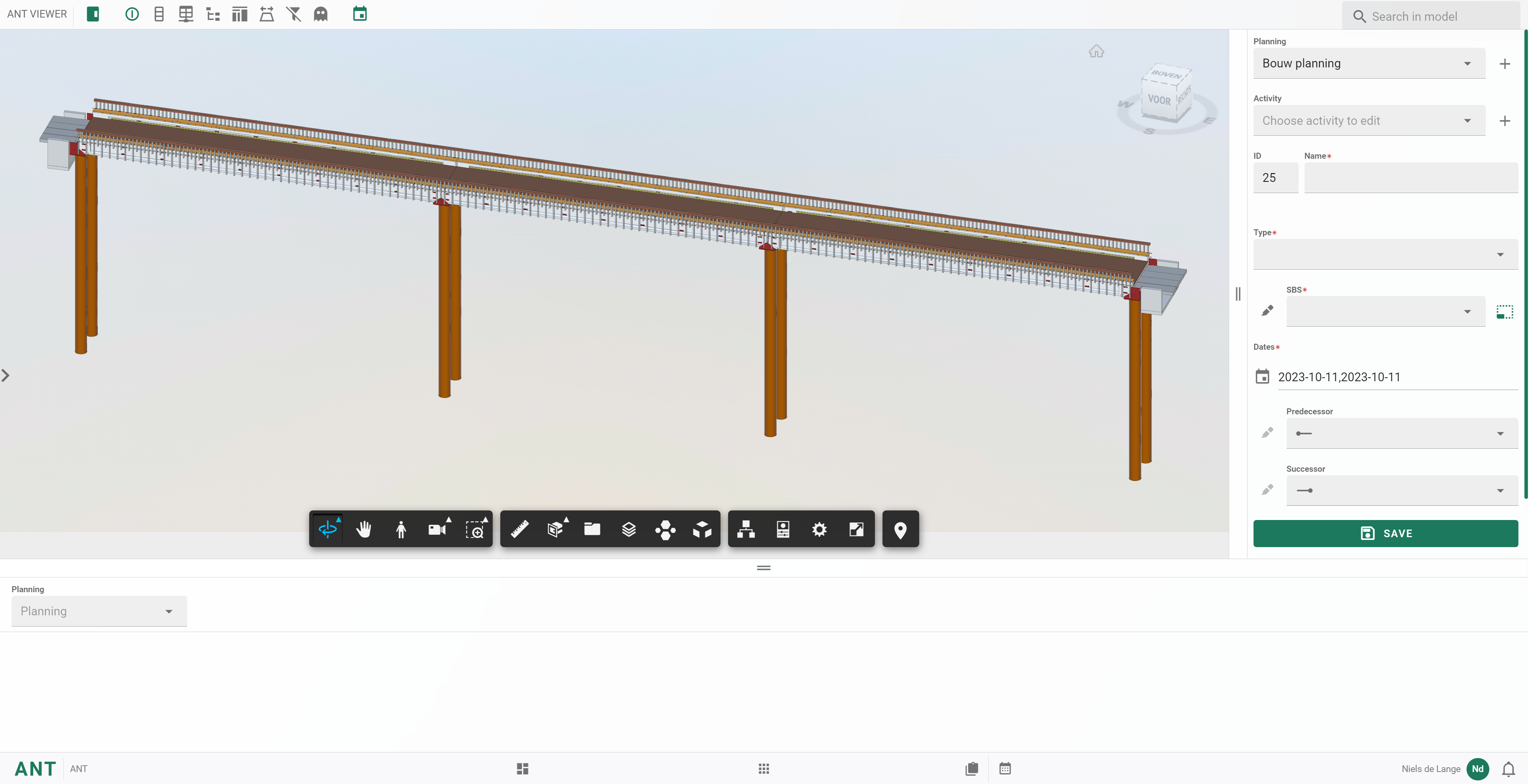This screenshot has height=784, width=1530.
Task: Toggle the ghost mode icon
Action: 321,14
